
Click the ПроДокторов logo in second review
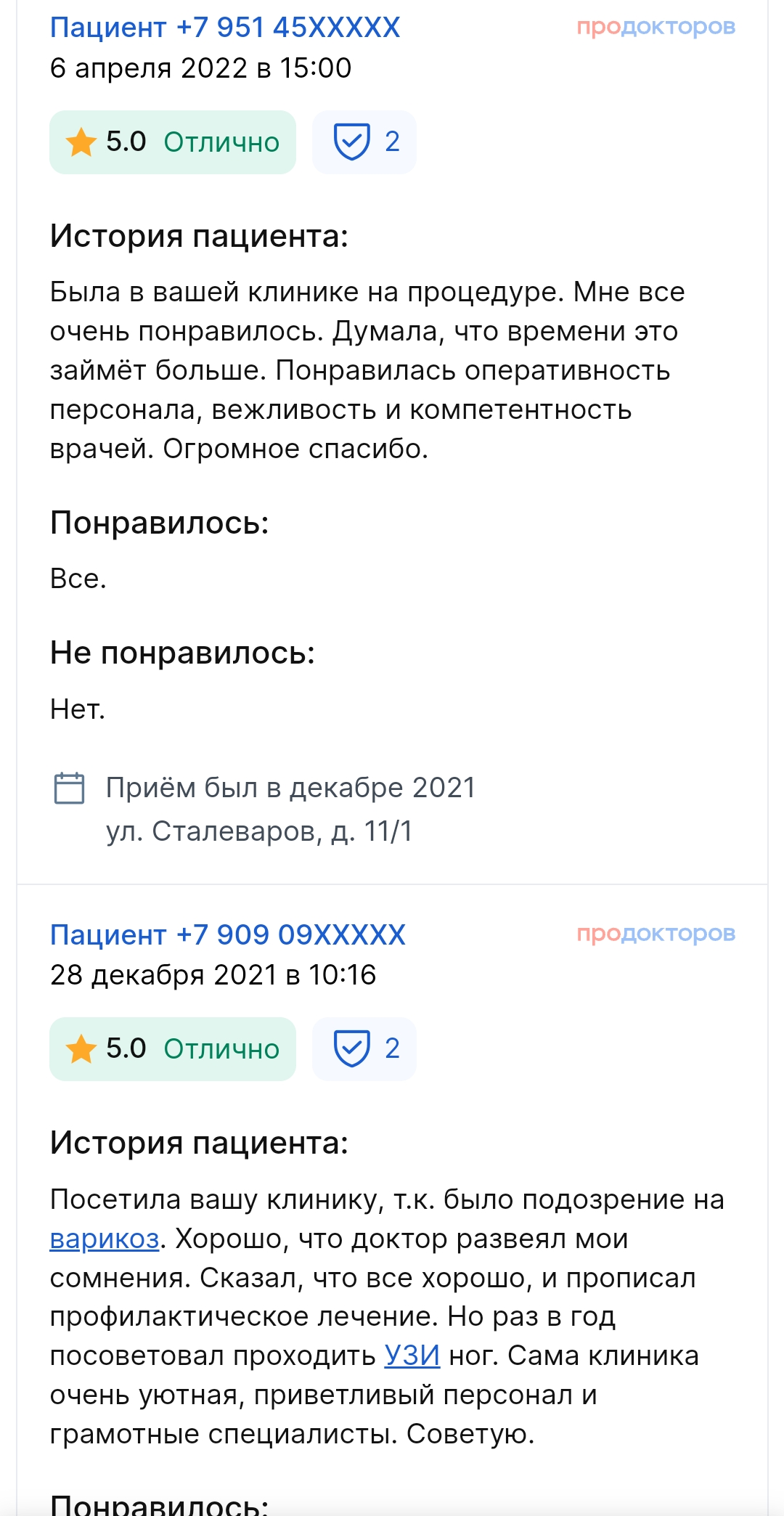656,934
